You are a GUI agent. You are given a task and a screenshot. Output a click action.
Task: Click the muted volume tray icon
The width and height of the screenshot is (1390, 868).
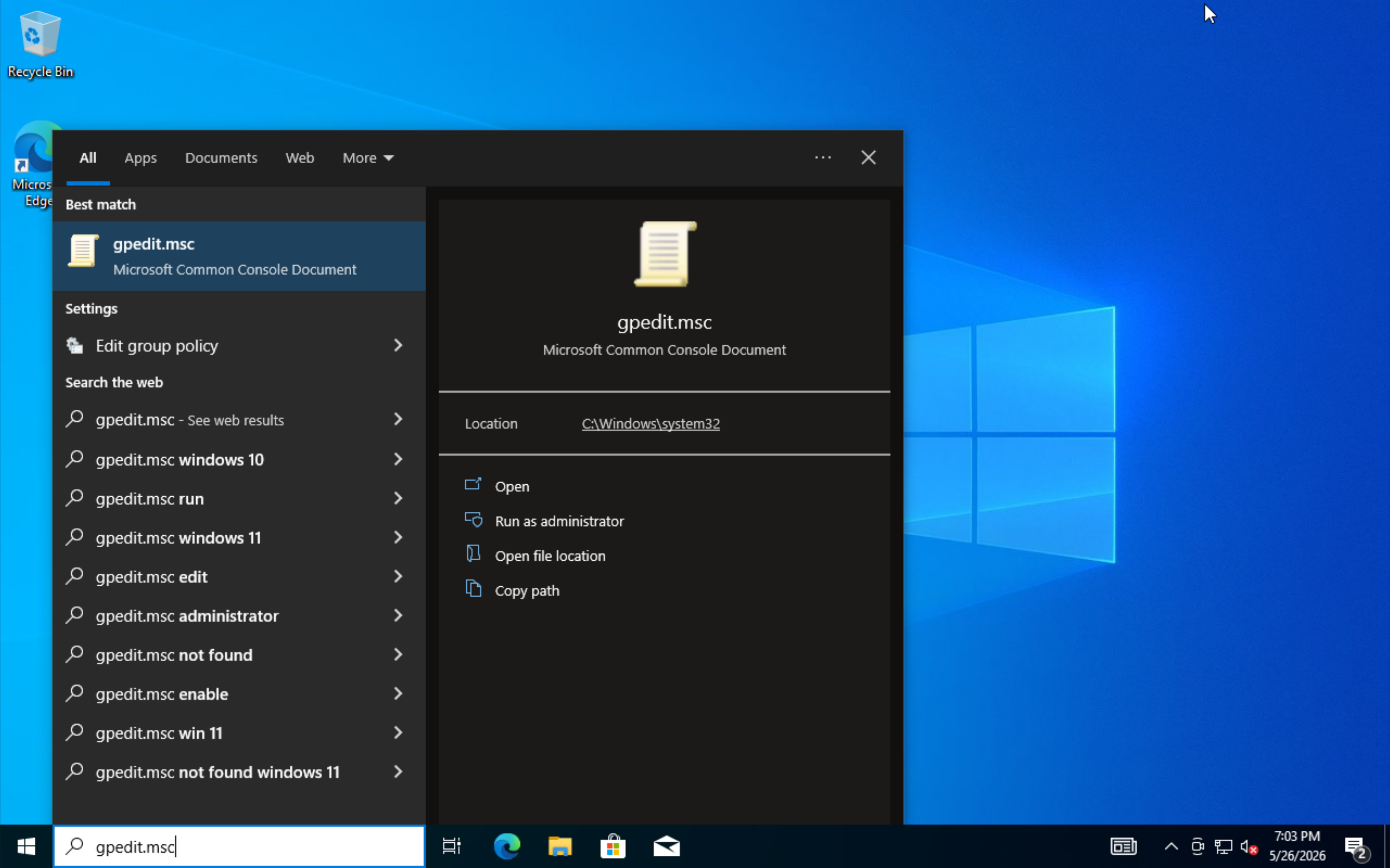(x=1249, y=846)
